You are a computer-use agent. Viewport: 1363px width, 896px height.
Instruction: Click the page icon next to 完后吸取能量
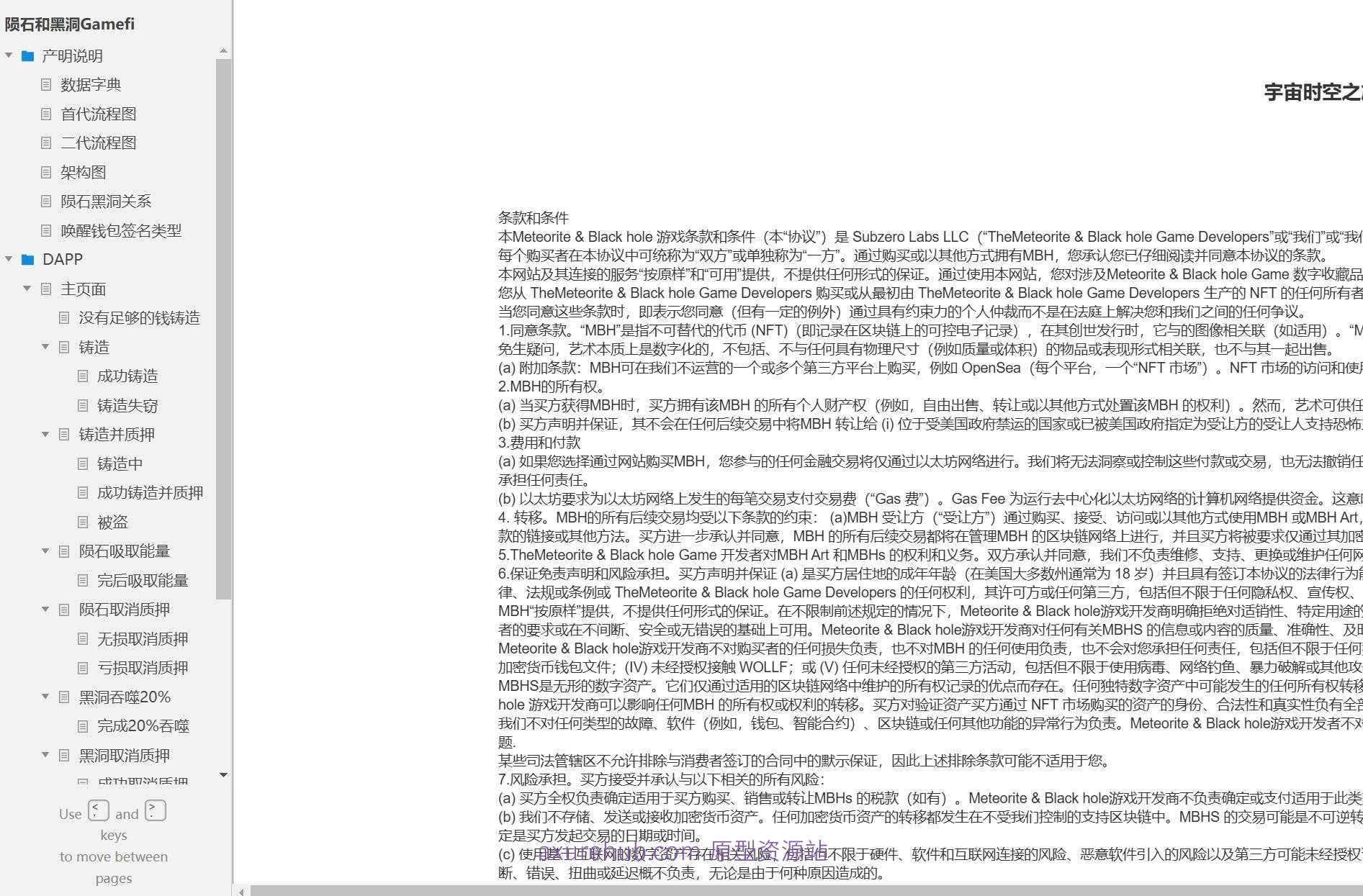83,580
